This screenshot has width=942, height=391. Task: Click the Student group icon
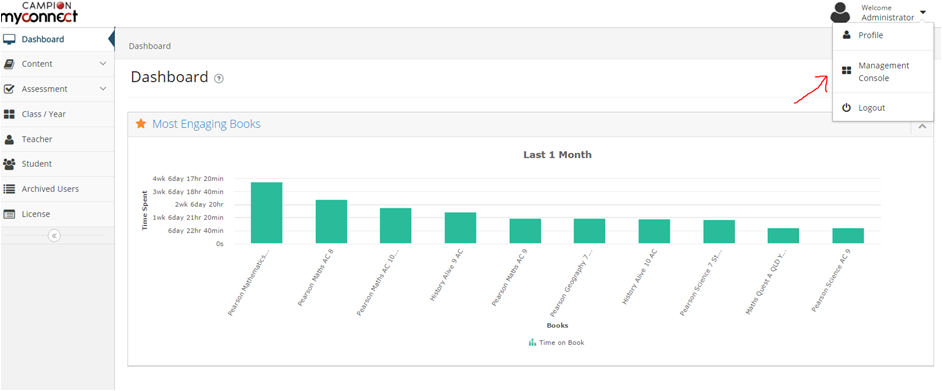[x=9, y=164]
